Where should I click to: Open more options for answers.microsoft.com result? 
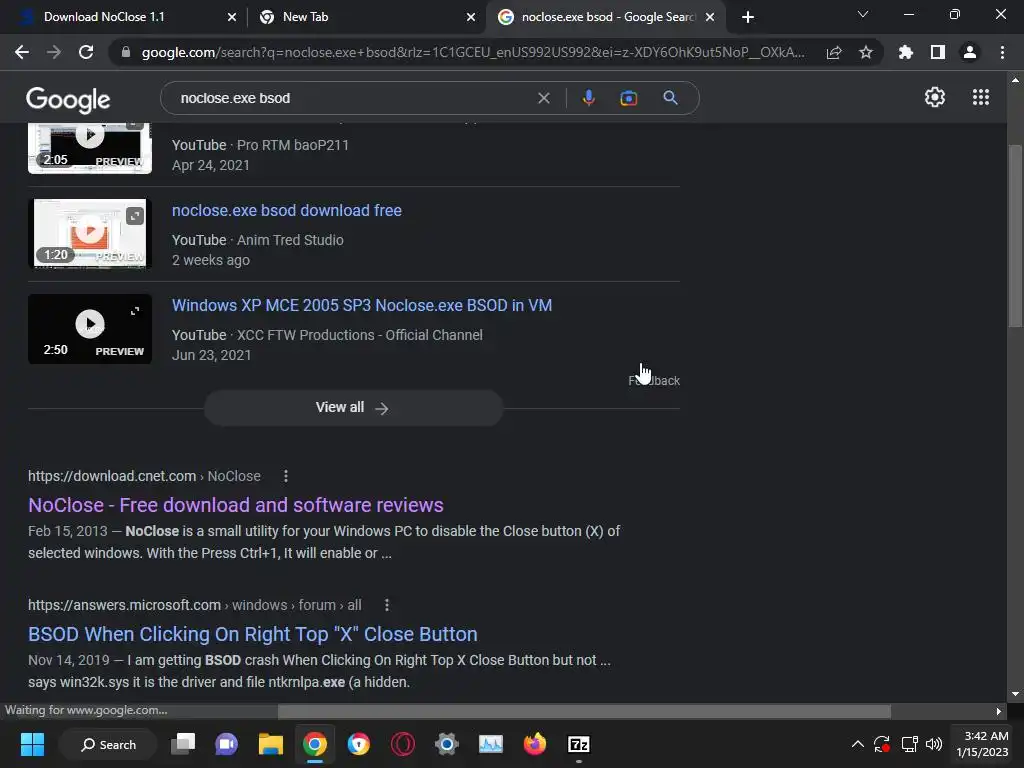[387, 605]
